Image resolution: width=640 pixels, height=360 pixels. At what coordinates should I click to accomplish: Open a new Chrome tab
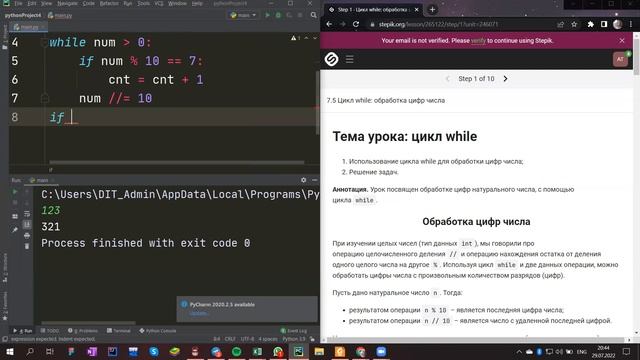432,9
